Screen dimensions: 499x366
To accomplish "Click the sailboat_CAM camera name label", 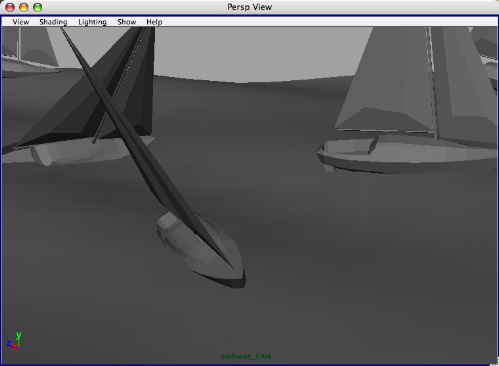I will pyautogui.click(x=246, y=356).
